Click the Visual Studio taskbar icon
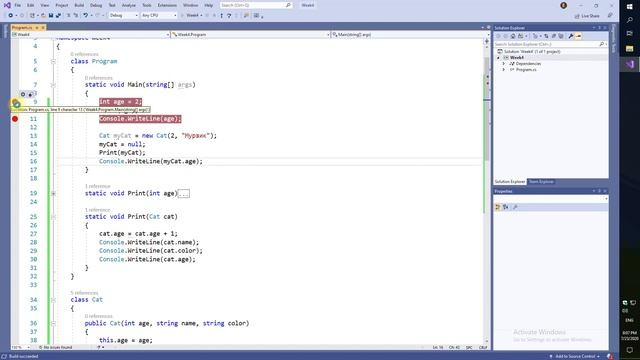This screenshot has width=640, height=360. coord(629,64)
